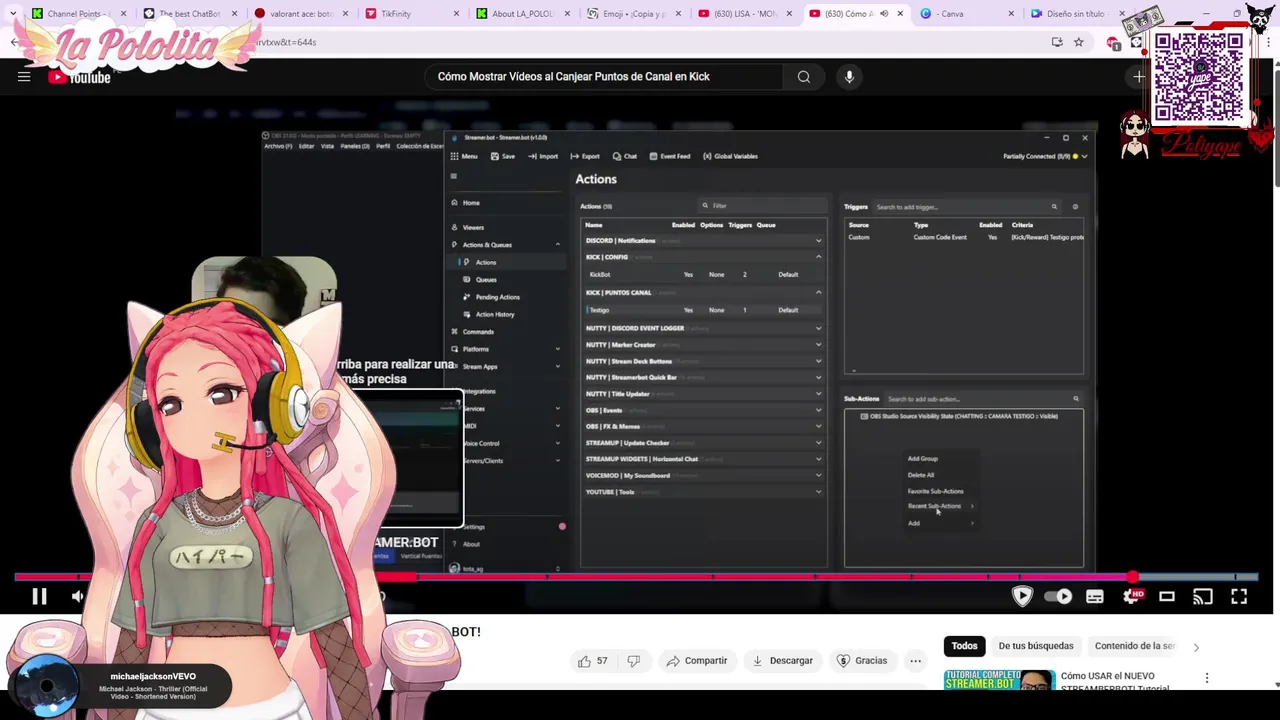
Task: Turn on video subtitles
Action: (1095, 597)
